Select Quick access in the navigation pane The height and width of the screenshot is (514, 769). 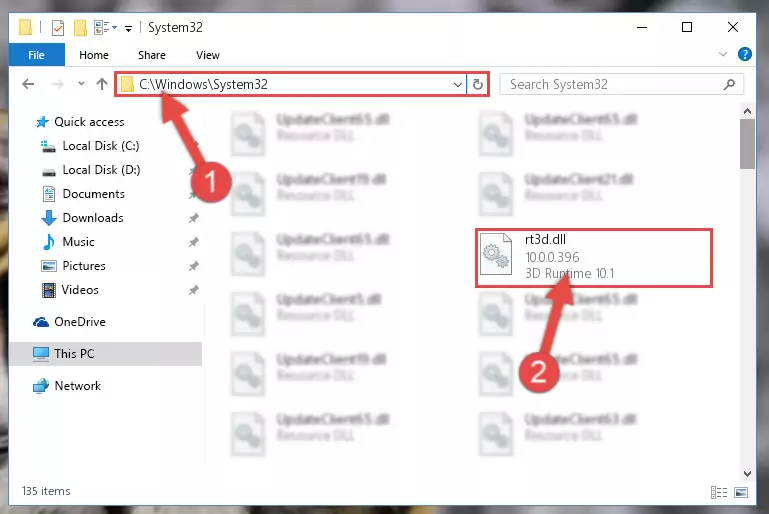point(89,122)
